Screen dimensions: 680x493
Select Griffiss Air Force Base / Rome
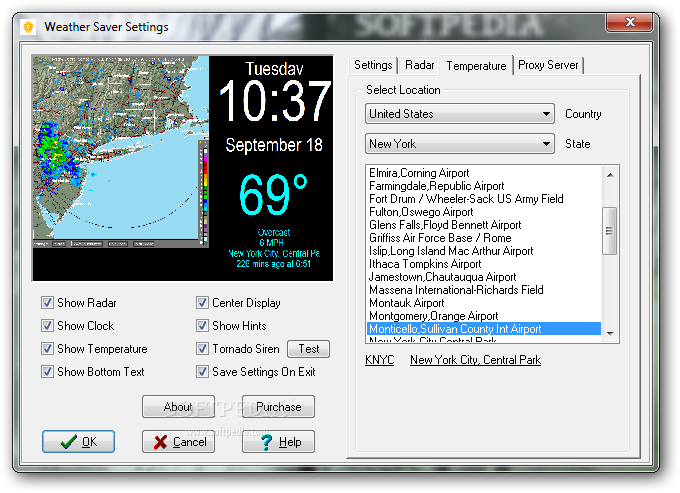pyautogui.click(x=484, y=238)
